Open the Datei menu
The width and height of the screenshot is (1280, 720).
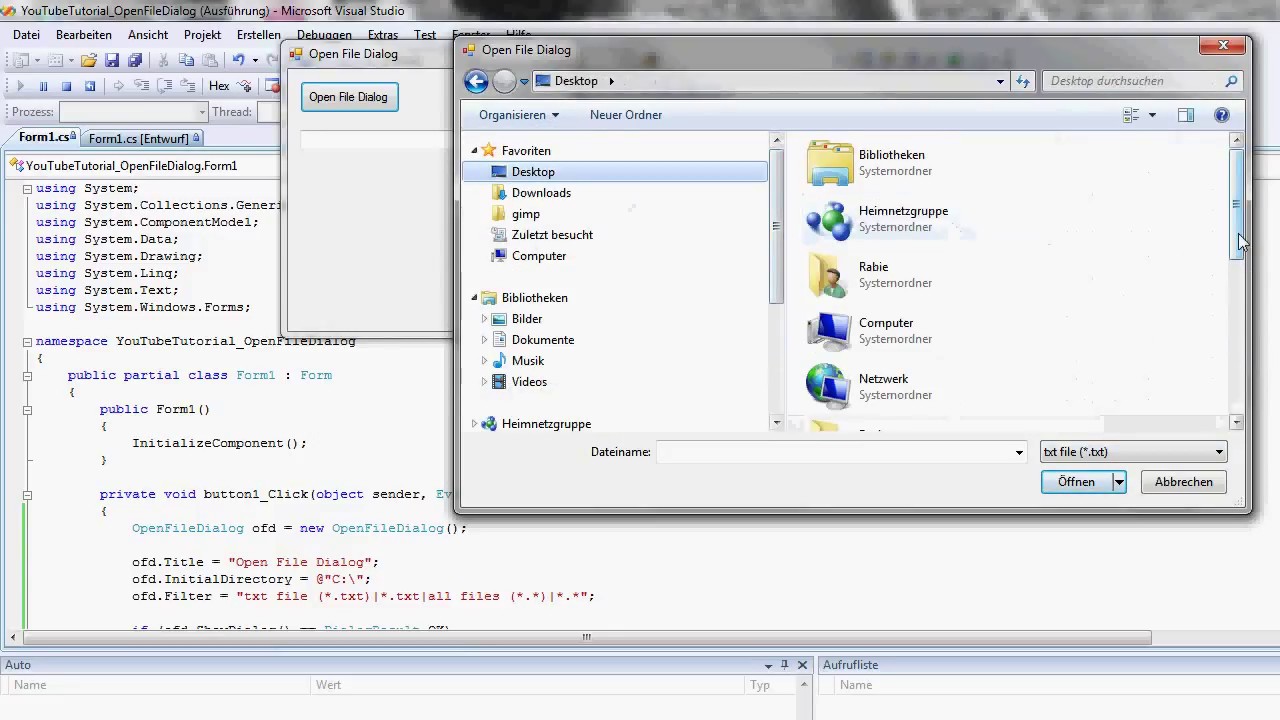tap(26, 34)
